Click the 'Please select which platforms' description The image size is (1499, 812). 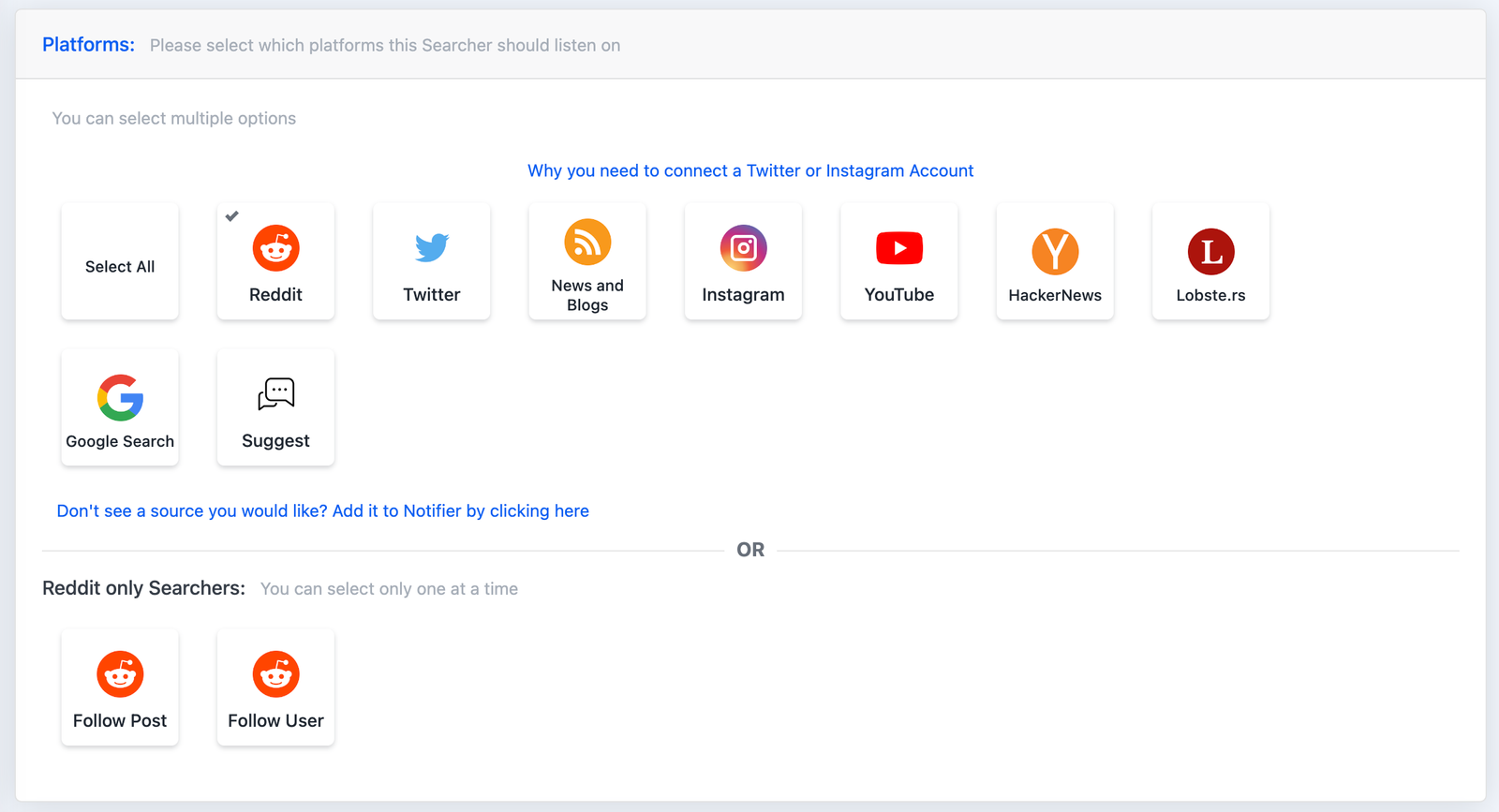[385, 46]
